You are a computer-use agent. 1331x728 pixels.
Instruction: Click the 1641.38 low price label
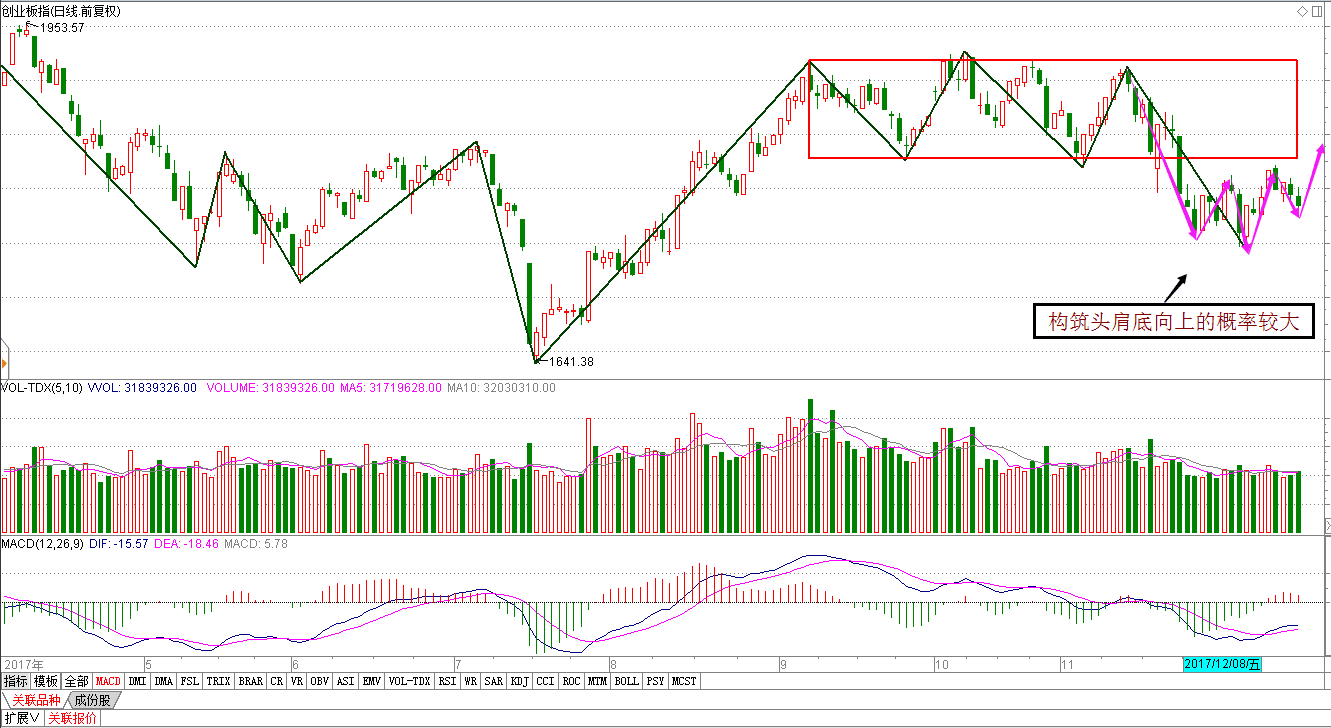[572, 362]
